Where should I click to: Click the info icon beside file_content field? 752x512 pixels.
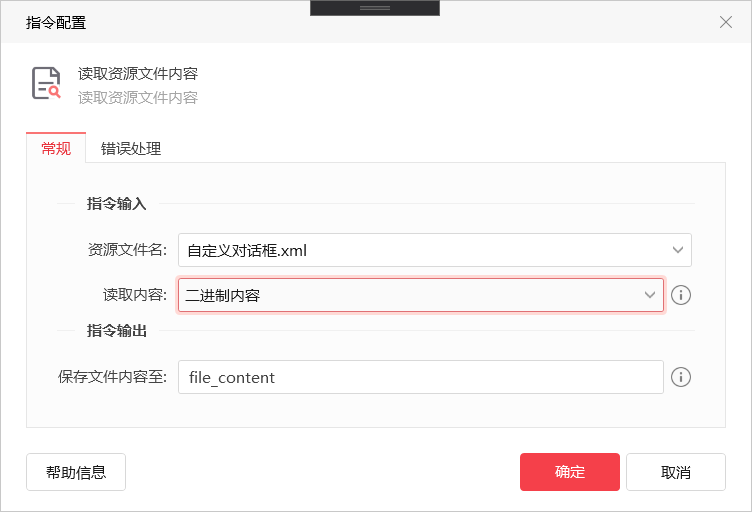coord(681,377)
